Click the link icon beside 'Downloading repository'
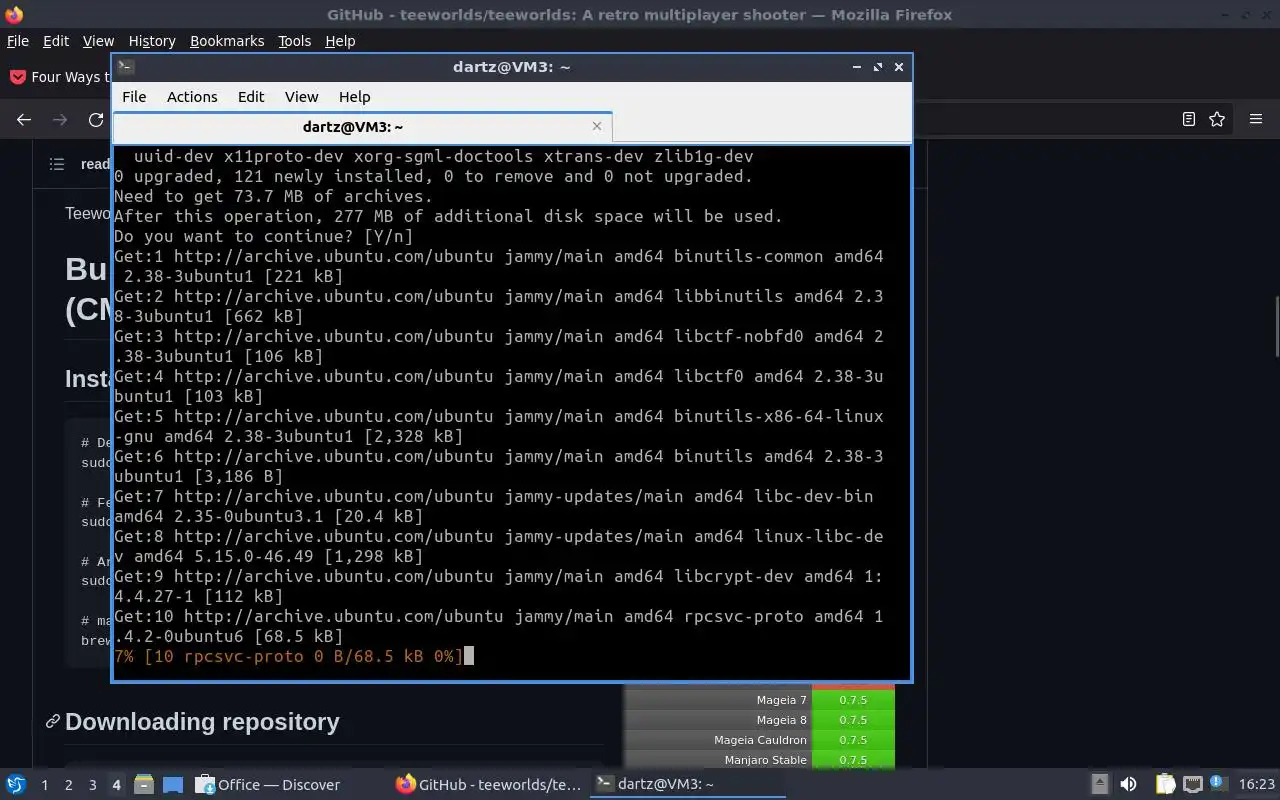The width and height of the screenshot is (1280, 800). coord(53,722)
